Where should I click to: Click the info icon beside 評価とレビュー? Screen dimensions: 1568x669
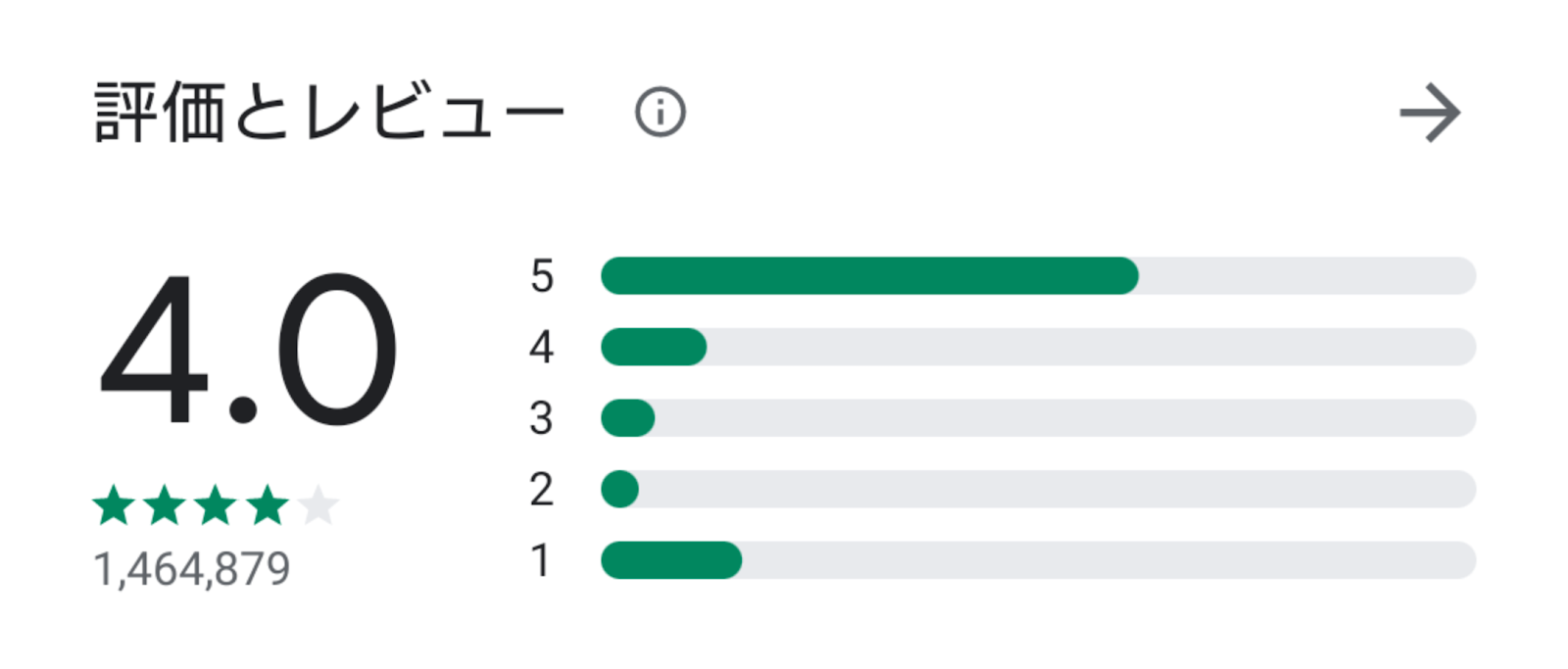(660, 112)
